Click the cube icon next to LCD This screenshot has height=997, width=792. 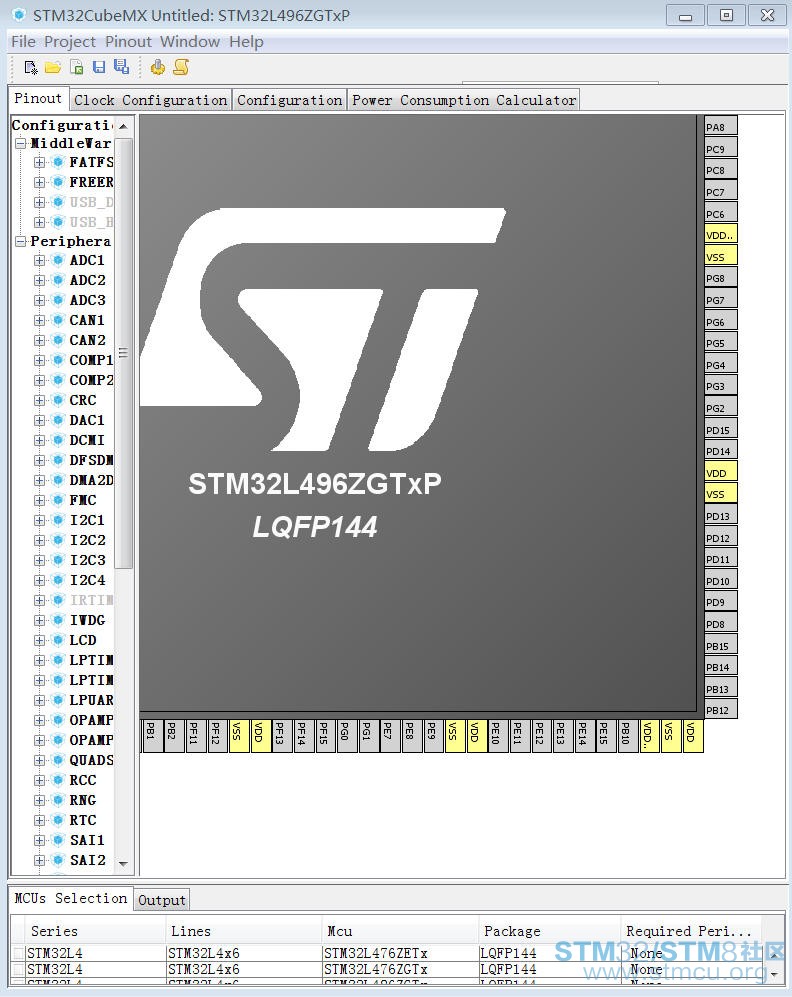[58, 640]
